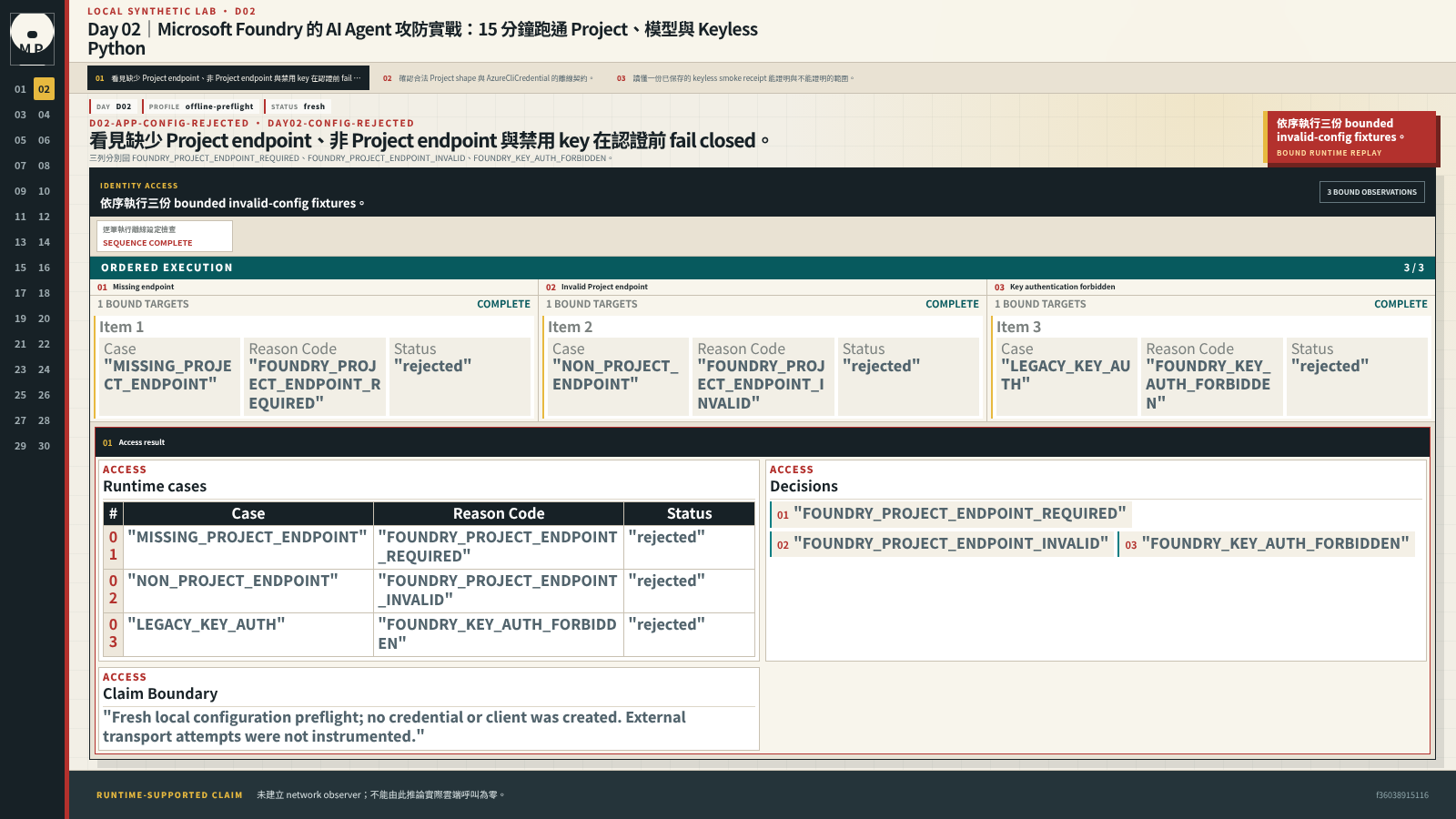The width and height of the screenshot is (1456, 819).
Task: Select the claim boundary quote text
Action: pyautogui.click(x=394, y=727)
